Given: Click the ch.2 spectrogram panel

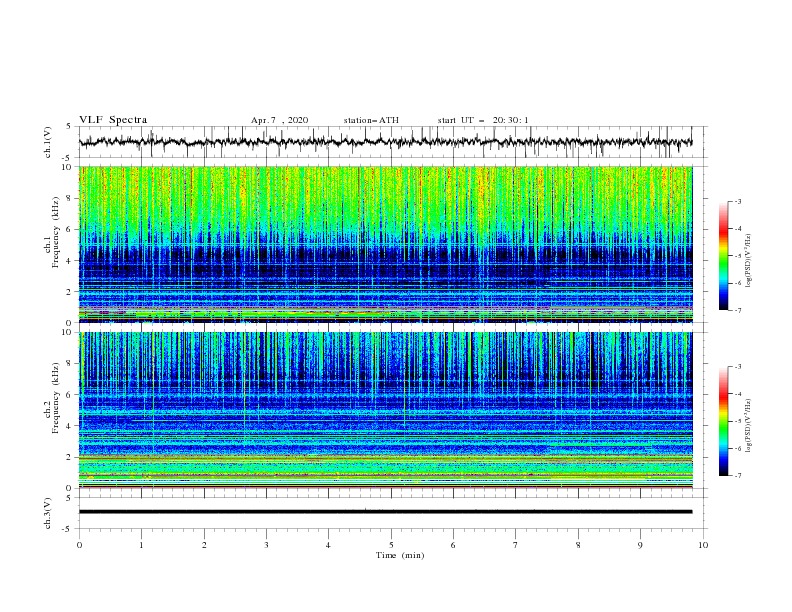Looking at the screenshot, I should [x=385, y=410].
